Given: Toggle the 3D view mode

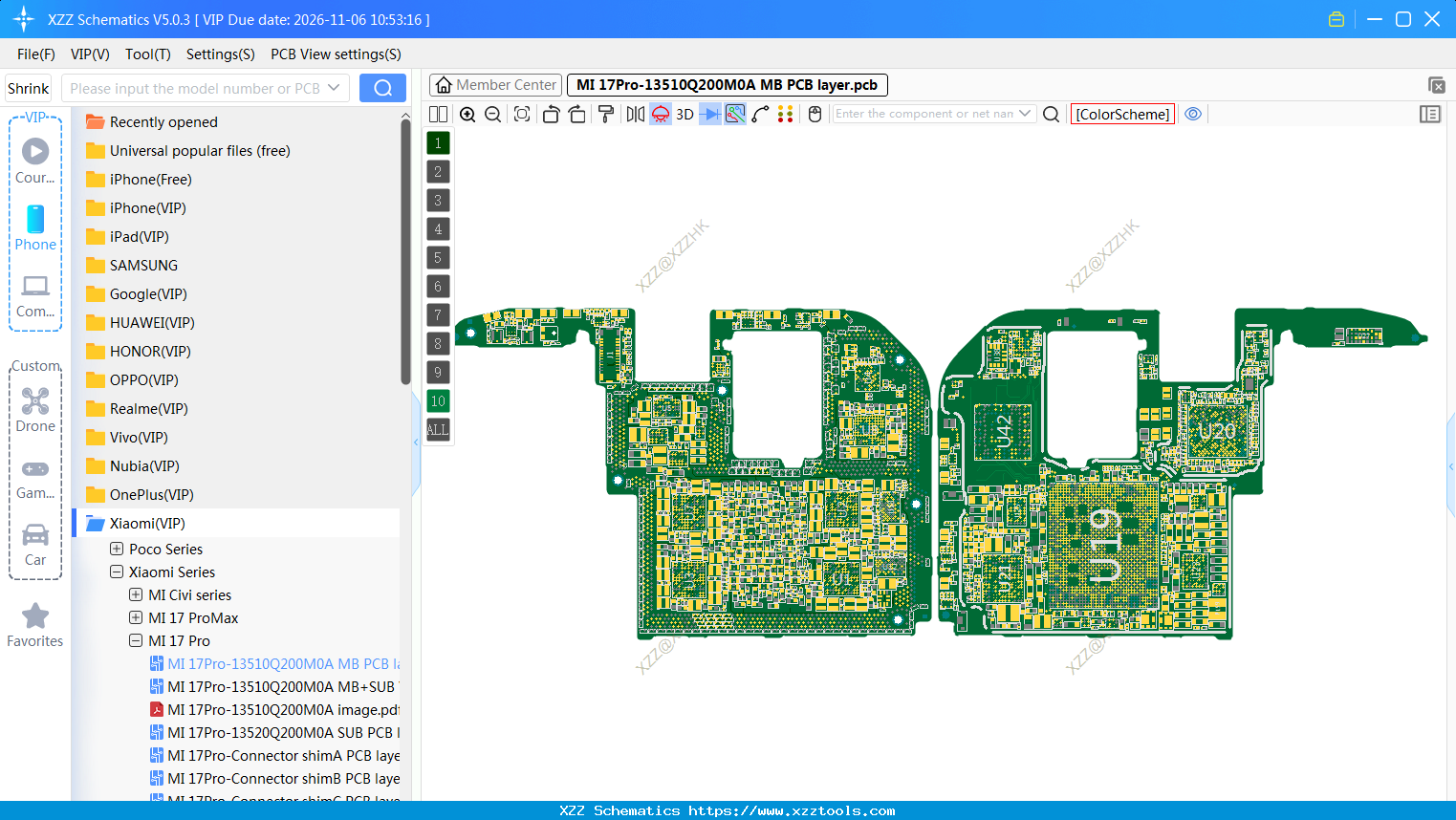Looking at the screenshot, I should pos(685,115).
